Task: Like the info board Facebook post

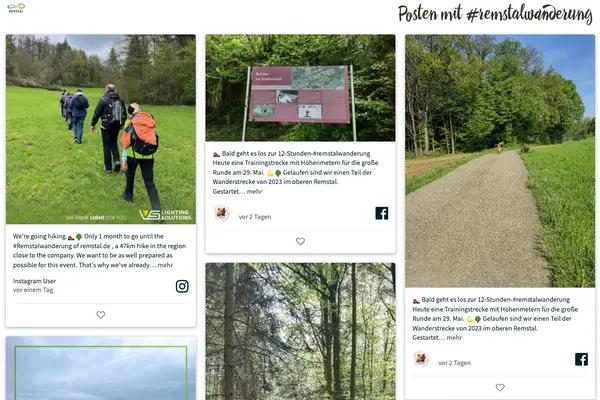Action: [300, 241]
